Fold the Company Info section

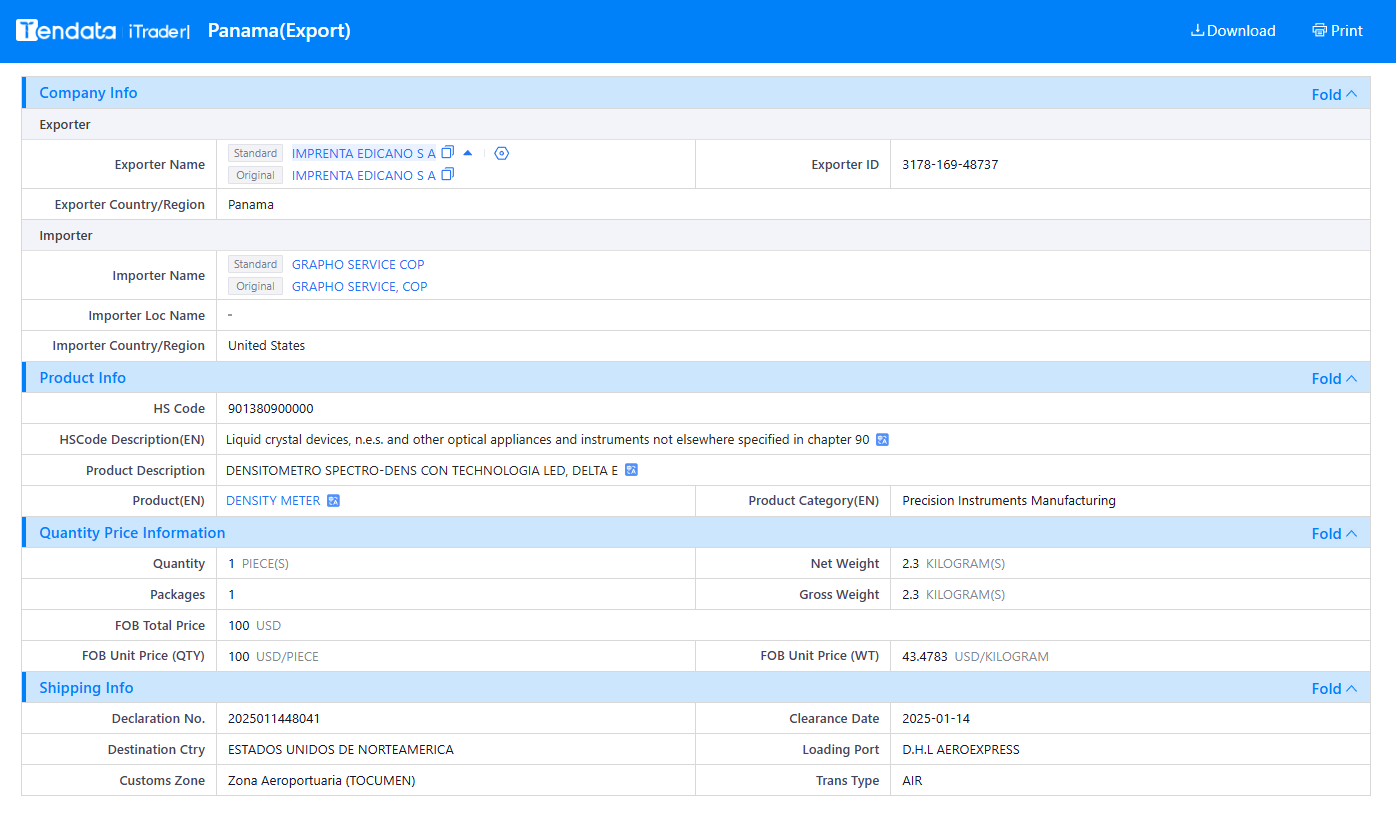[x=1335, y=94]
